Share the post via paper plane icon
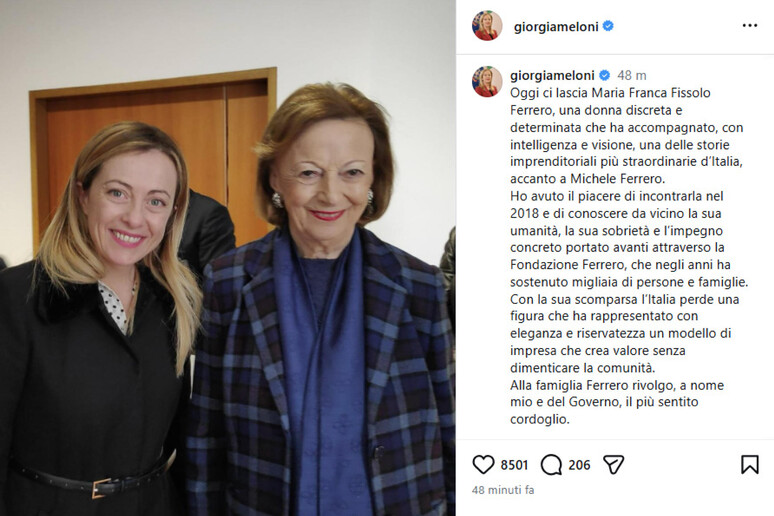 [614, 465]
